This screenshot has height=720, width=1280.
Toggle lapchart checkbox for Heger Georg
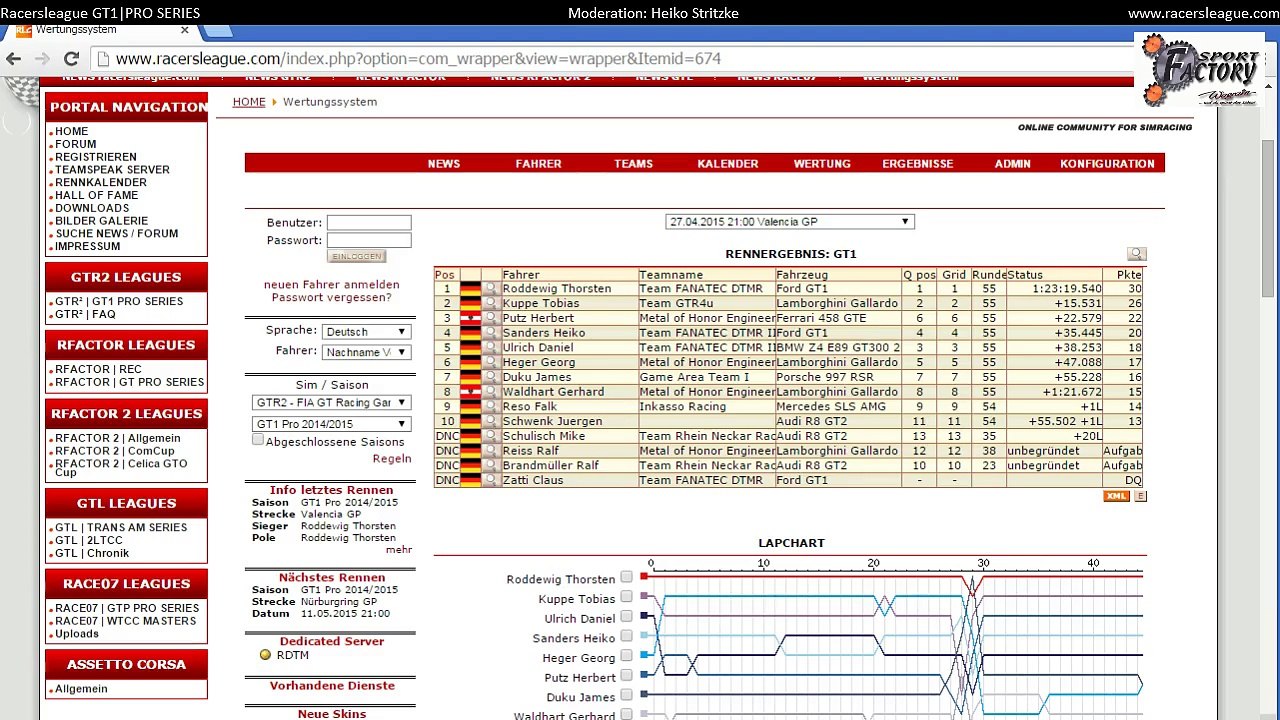(x=626, y=656)
